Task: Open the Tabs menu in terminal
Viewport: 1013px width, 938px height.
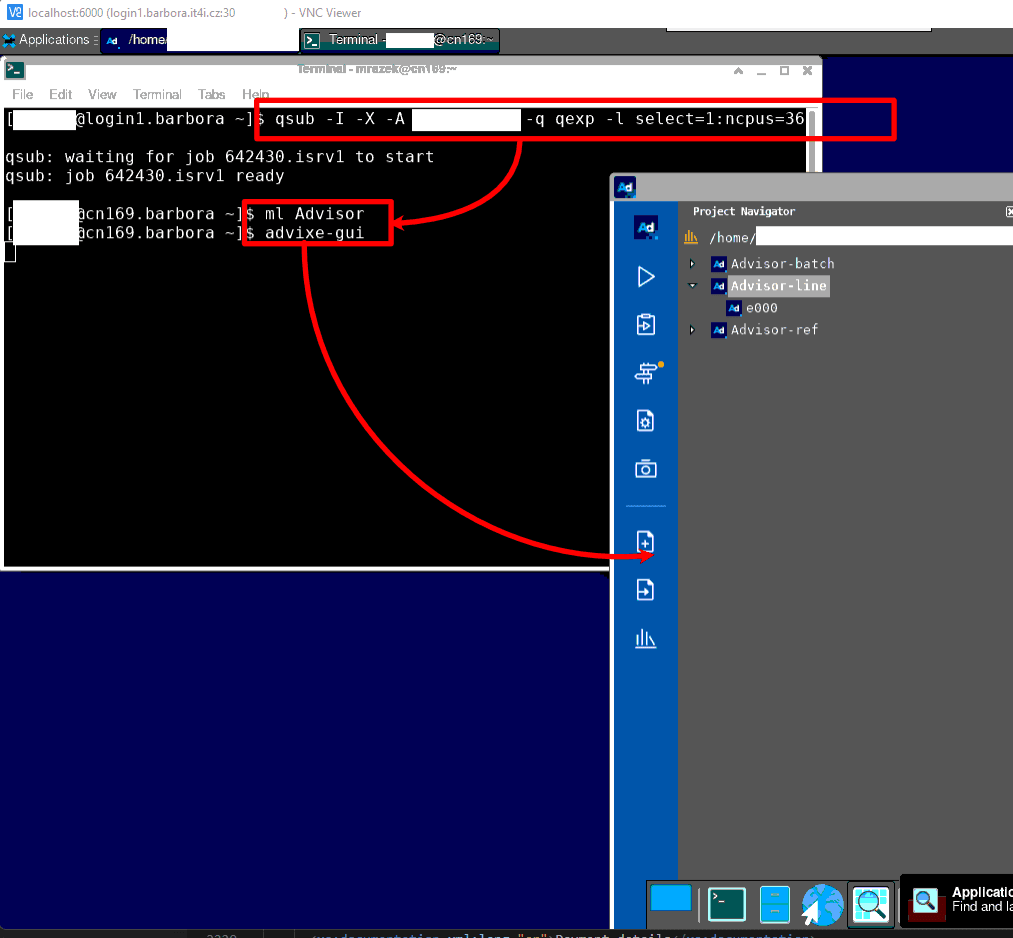Action: tap(211, 94)
